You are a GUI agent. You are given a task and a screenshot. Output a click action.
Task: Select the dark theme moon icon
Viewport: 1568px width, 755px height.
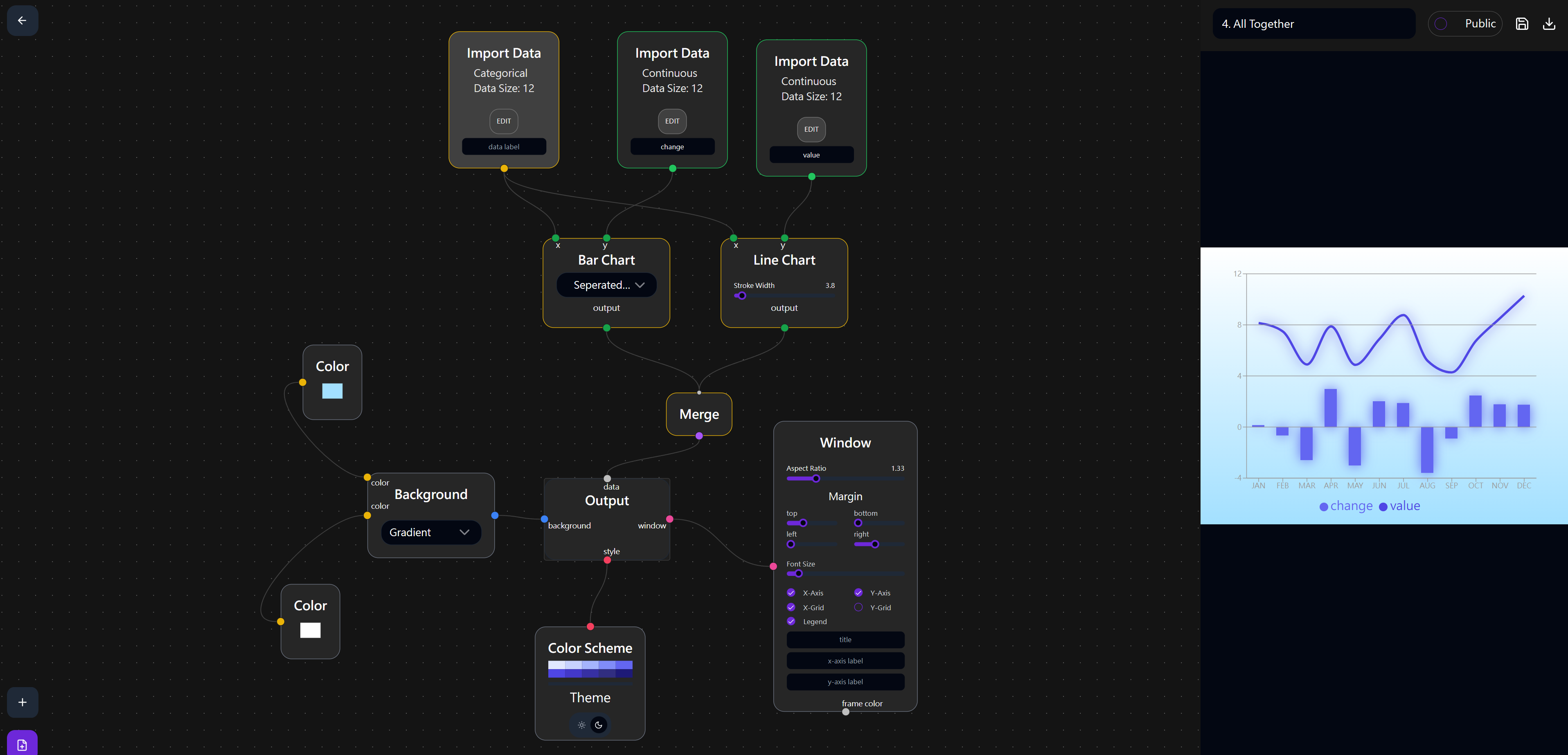click(599, 725)
